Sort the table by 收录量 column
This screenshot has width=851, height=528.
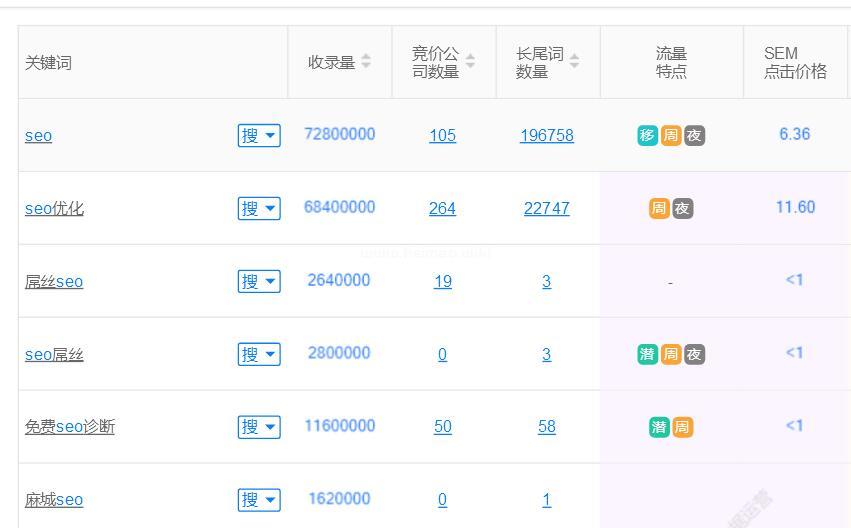(366, 62)
